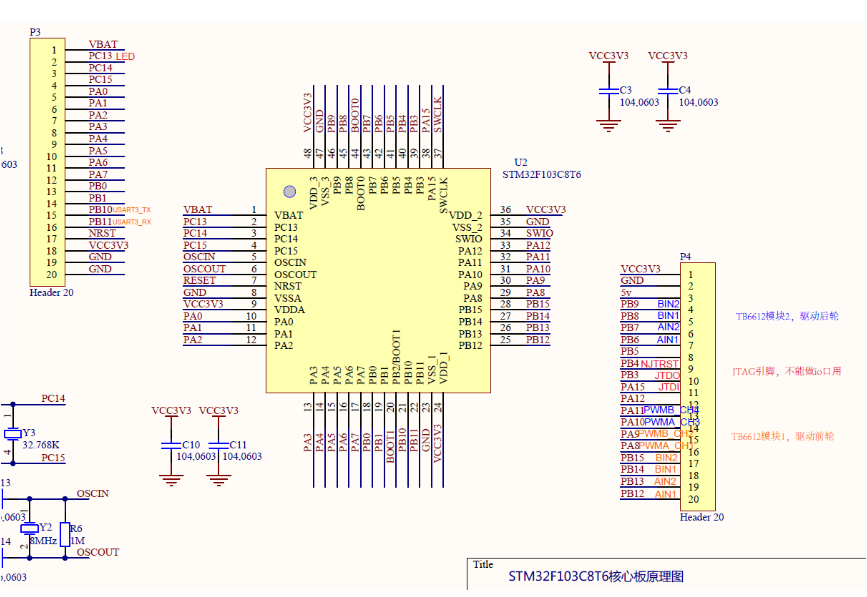The image size is (867, 597).
Task: Click the 104,0603 value beside C3
Action: coord(640,102)
